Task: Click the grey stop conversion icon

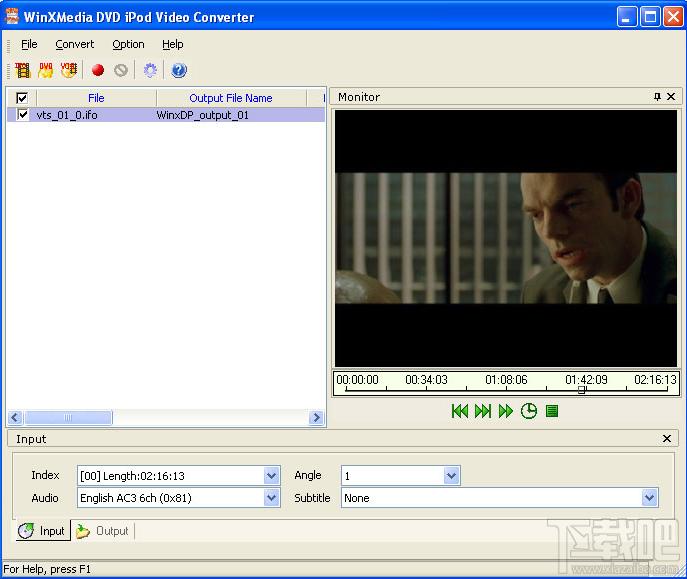Action: 120,70
